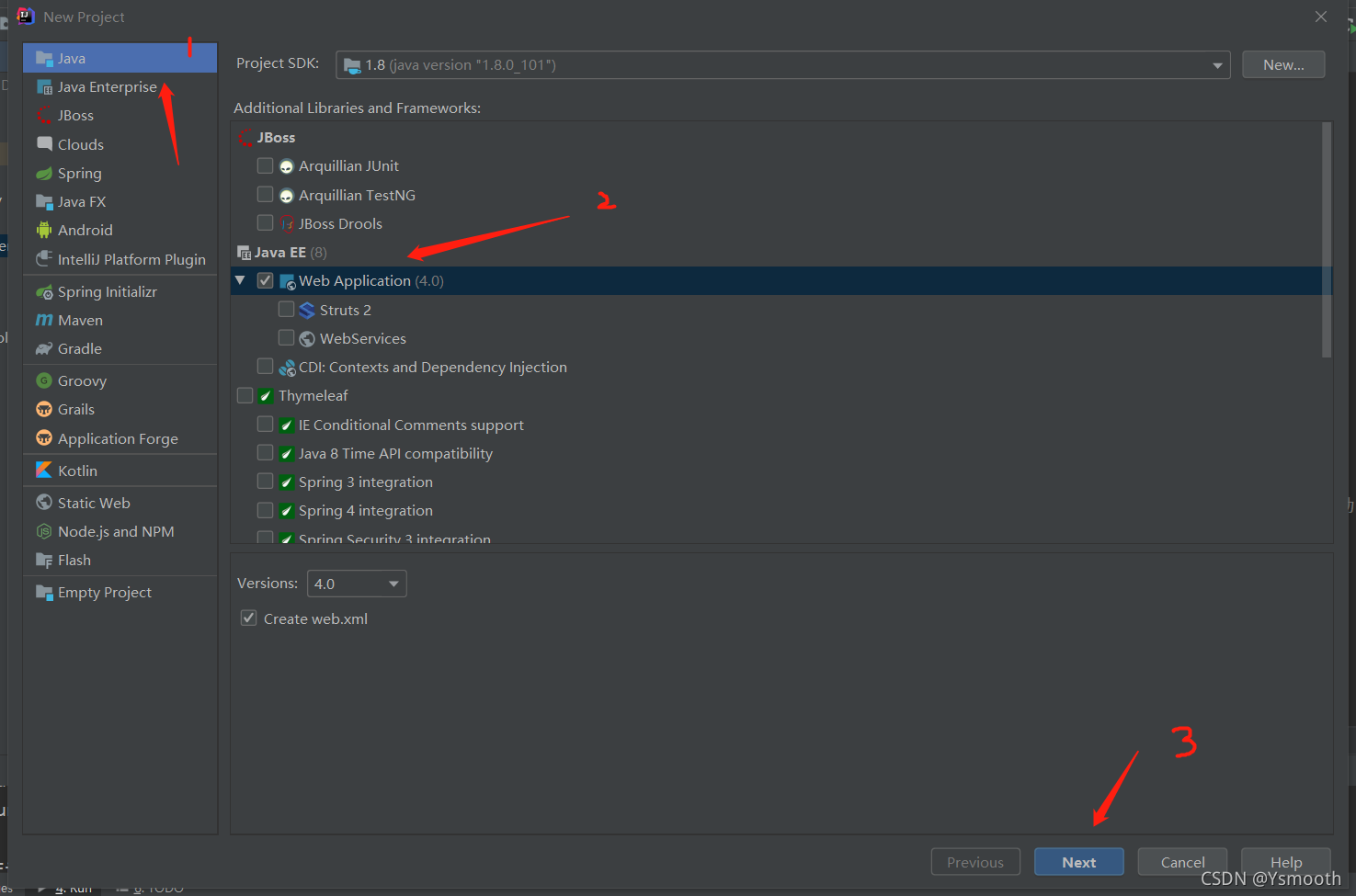Click the Static Web globe icon
The height and width of the screenshot is (896, 1356).
(x=44, y=503)
